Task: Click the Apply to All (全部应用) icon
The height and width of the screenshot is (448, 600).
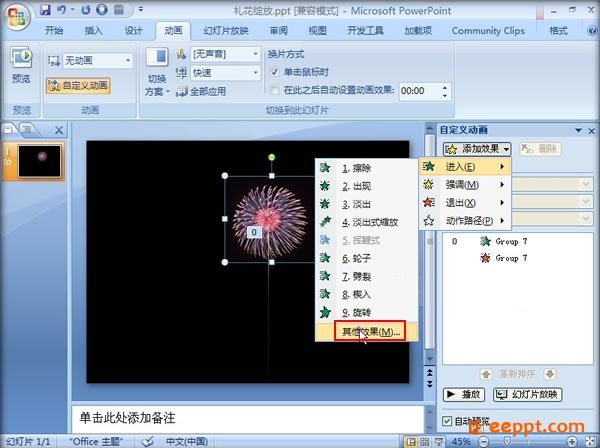Action: point(181,91)
